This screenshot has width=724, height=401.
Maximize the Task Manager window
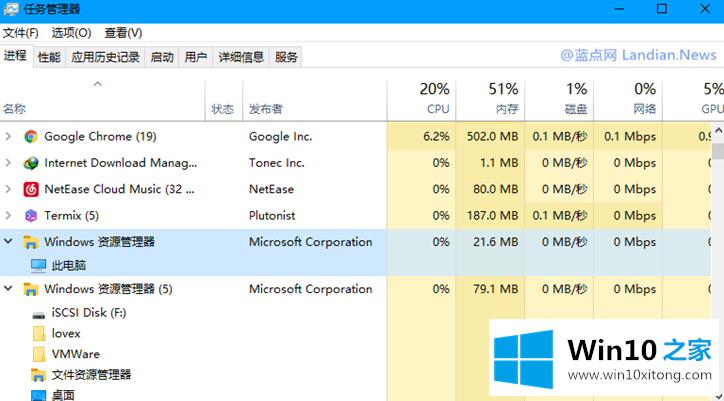click(662, 9)
